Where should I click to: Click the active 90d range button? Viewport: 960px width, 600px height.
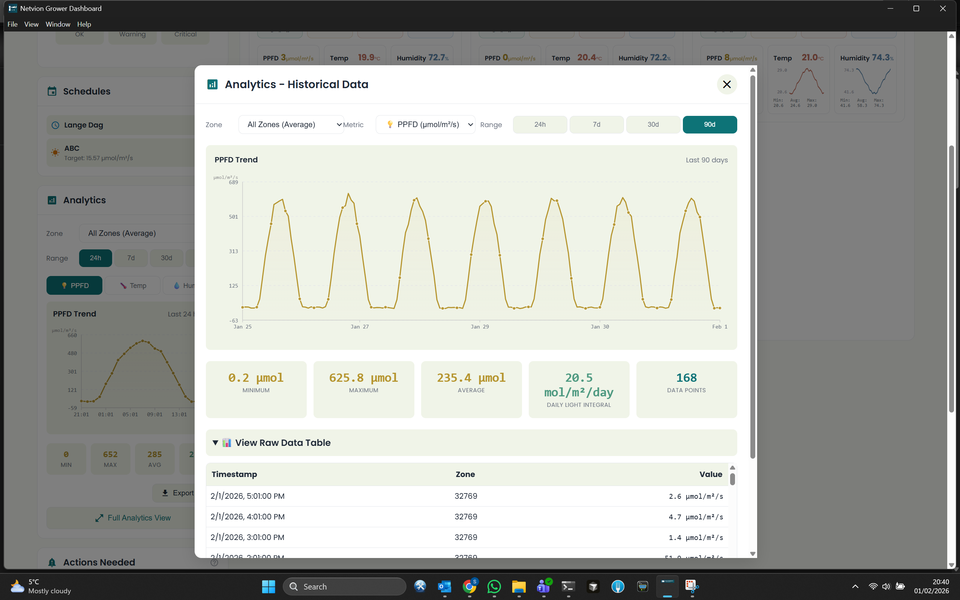709,125
